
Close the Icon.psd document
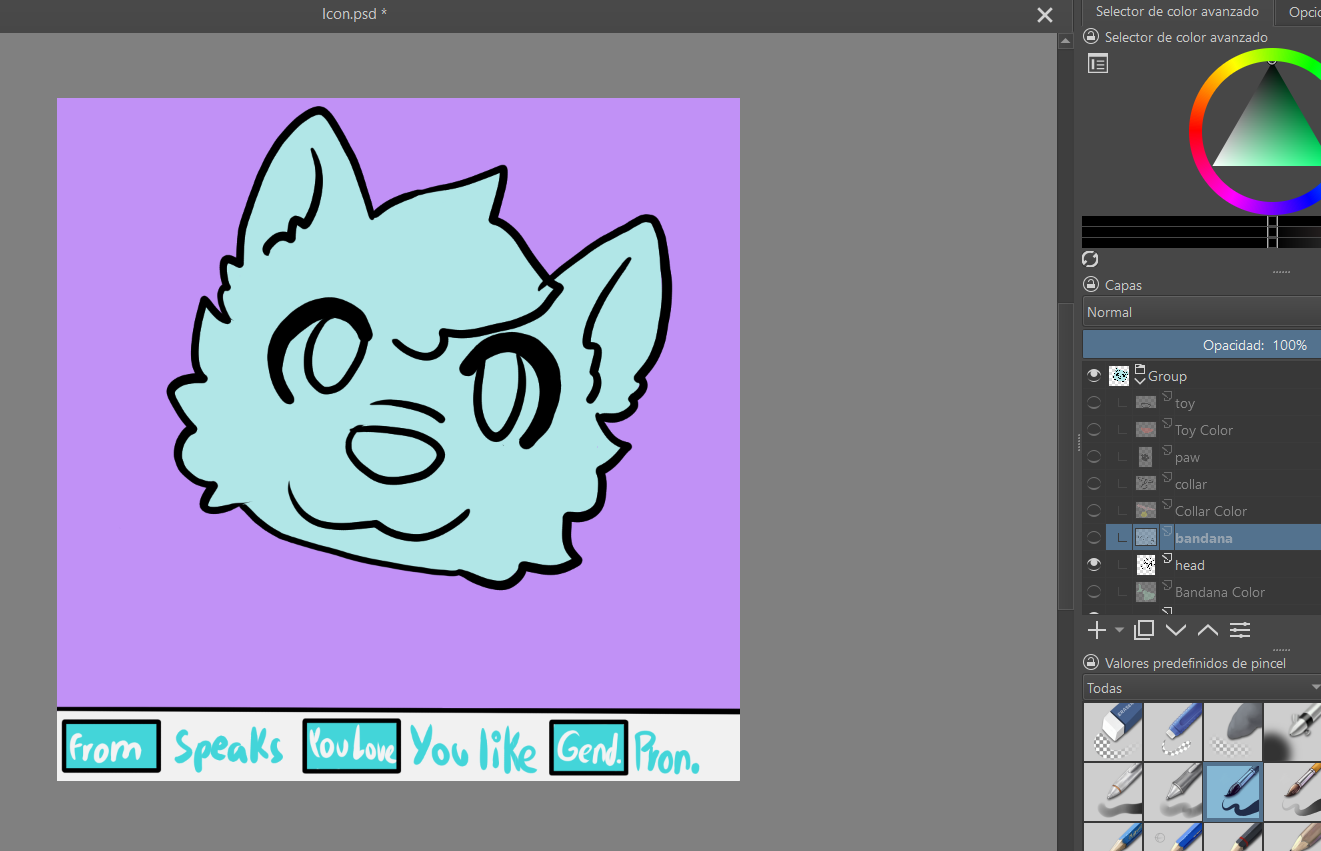click(1045, 15)
